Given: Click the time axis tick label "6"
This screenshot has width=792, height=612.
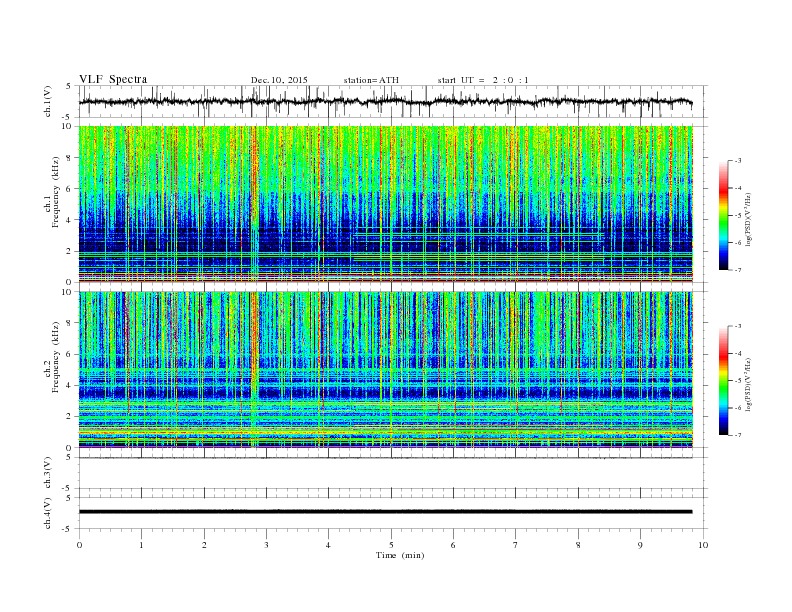Looking at the screenshot, I should (453, 545).
